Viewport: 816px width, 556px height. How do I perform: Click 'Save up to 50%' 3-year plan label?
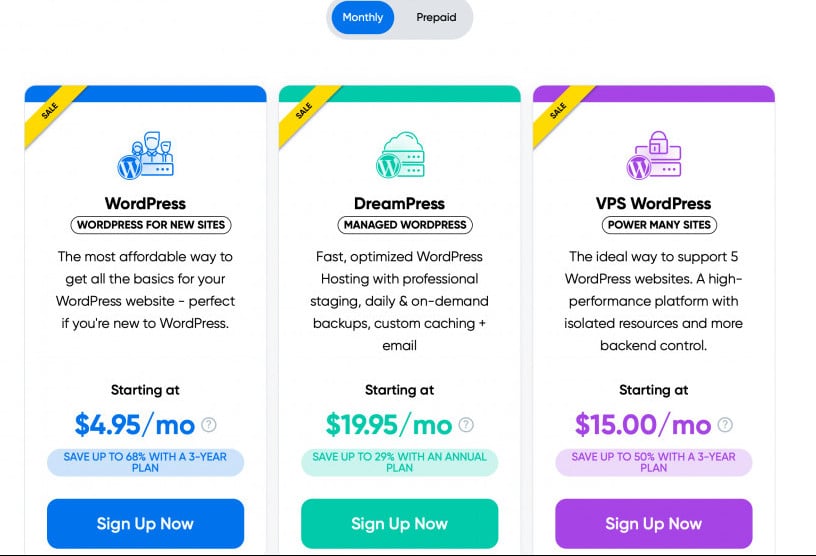coord(654,462)
